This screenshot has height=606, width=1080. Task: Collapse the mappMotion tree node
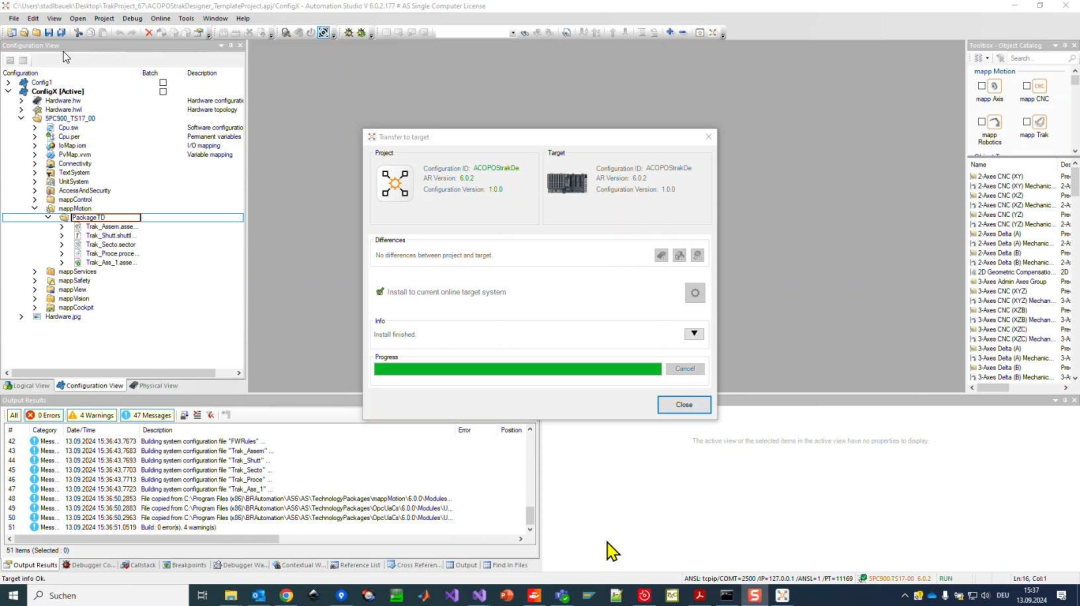[x=35, y=208]
